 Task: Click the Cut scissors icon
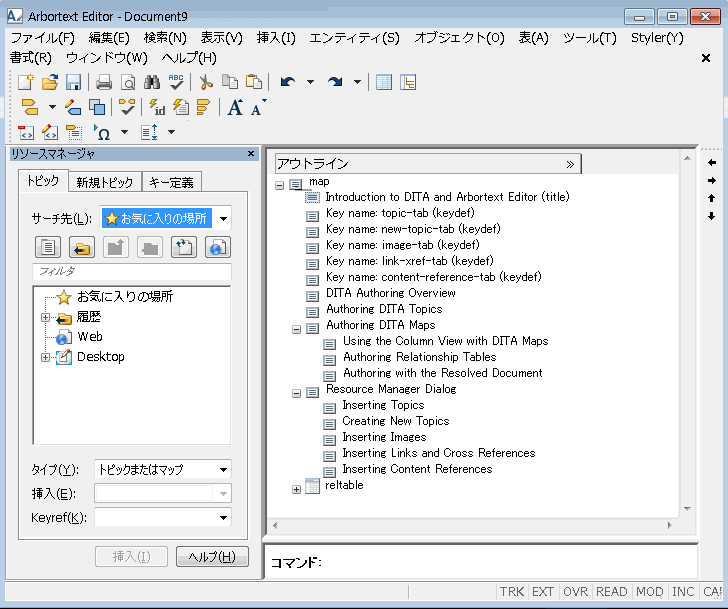(x=206, y=82)
